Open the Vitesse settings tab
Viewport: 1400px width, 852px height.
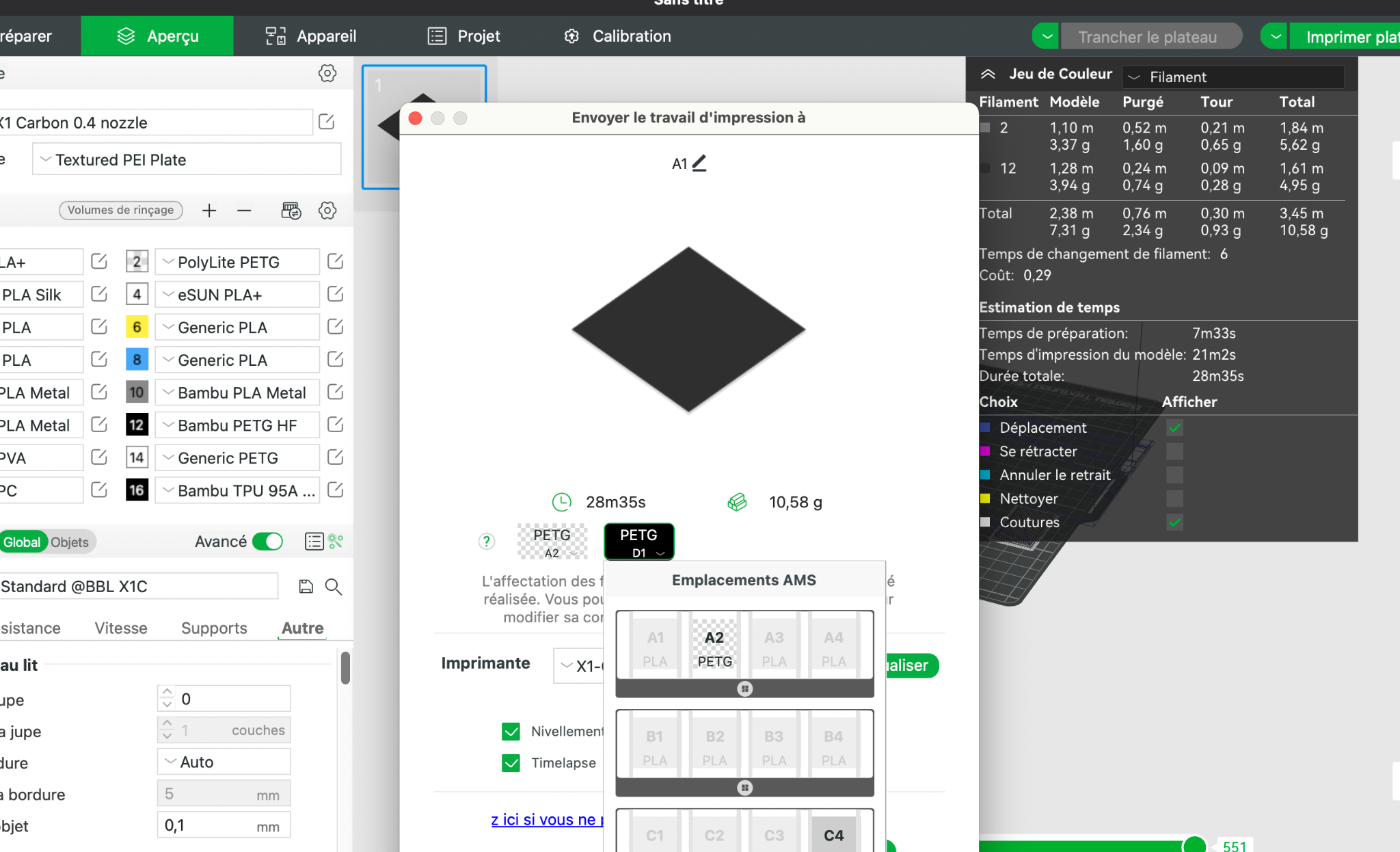click(x=121, y=628)
